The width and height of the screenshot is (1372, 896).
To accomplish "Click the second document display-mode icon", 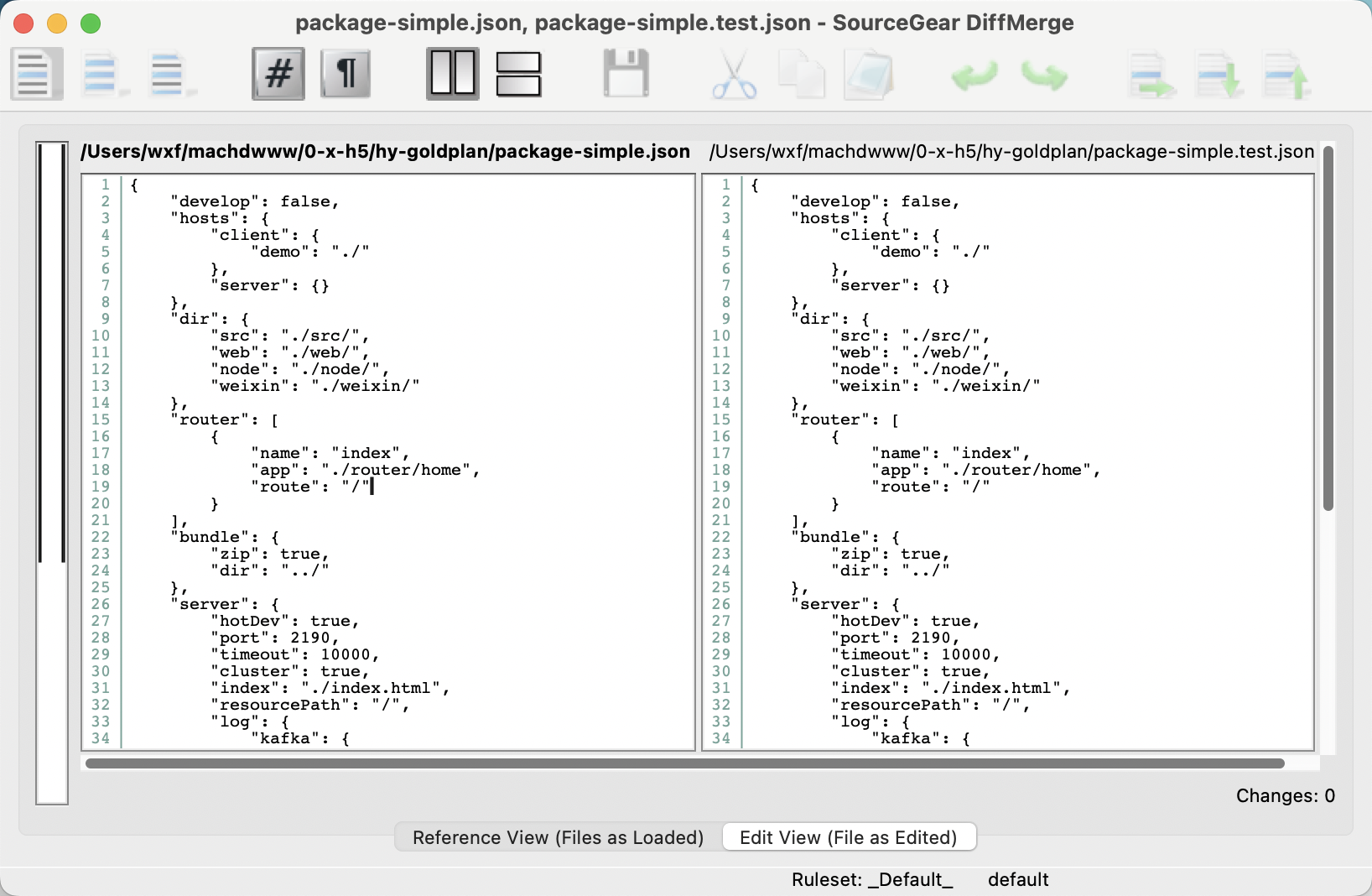I will click(101, 74).
